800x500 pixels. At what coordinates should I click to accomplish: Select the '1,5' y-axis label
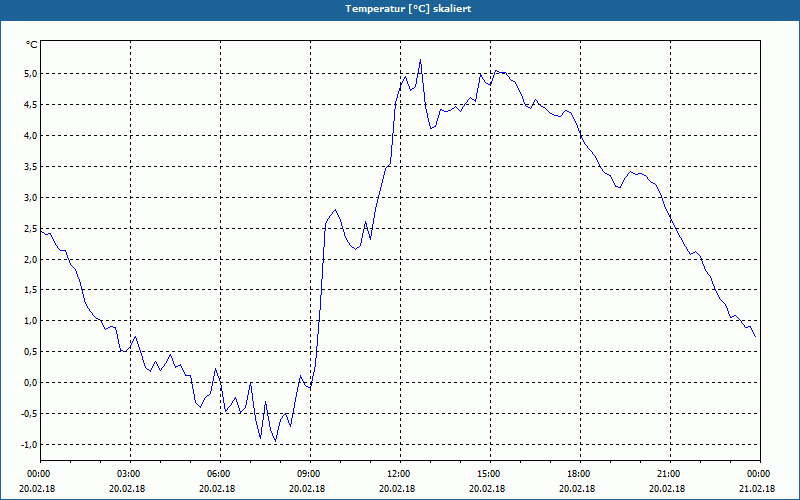tap(31, 290)
